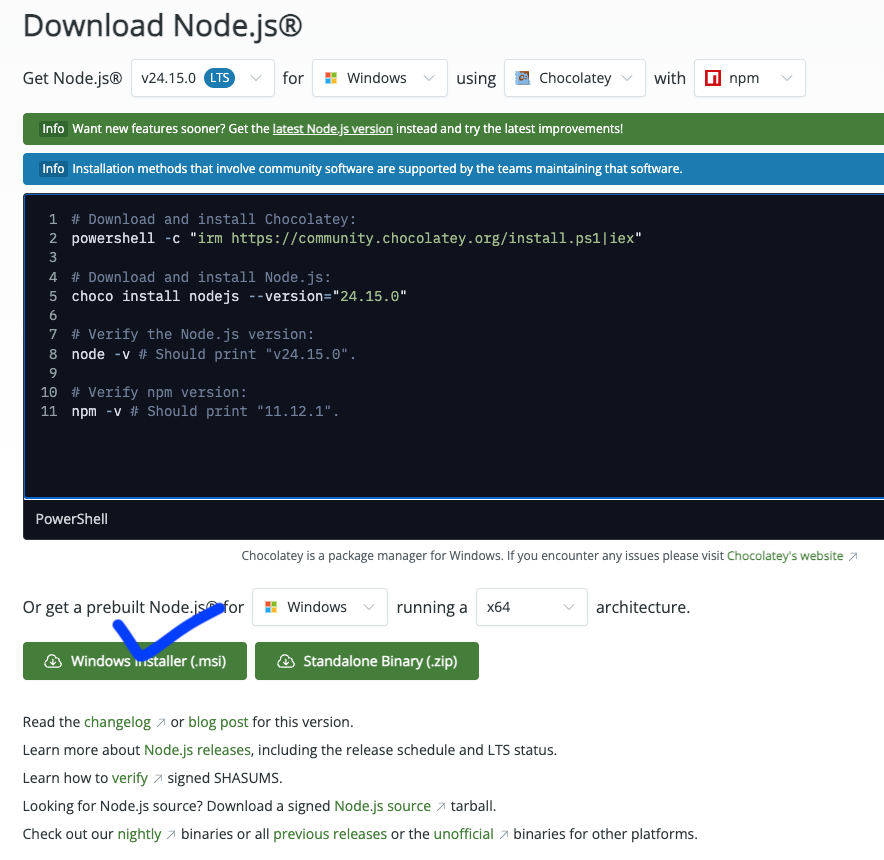Click the external arrow icon next to nightly
This screenshot has height=860, width=884.
tap(171, 835)
